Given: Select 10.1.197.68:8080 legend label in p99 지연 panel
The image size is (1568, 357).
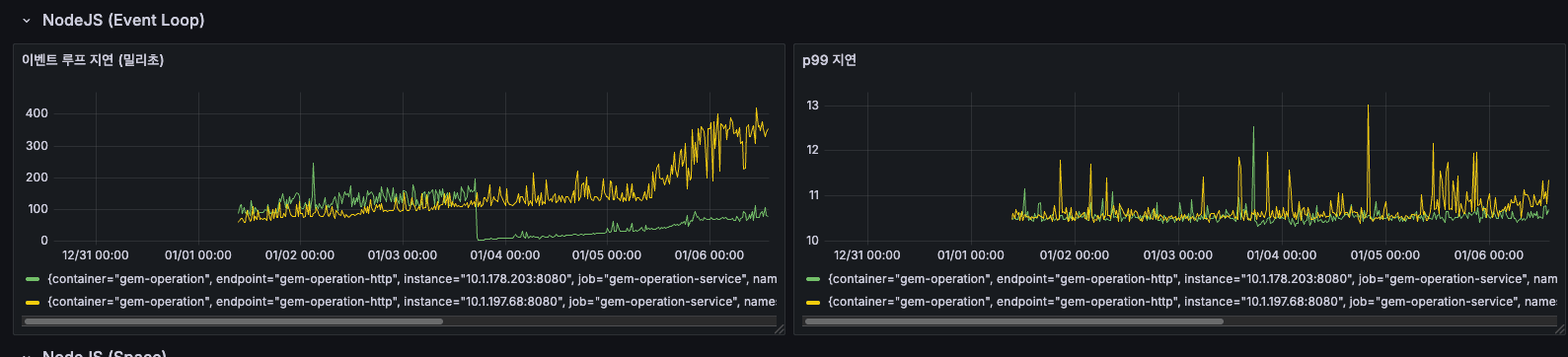Looking at the screenshot, I should [x=1192, y=302].
